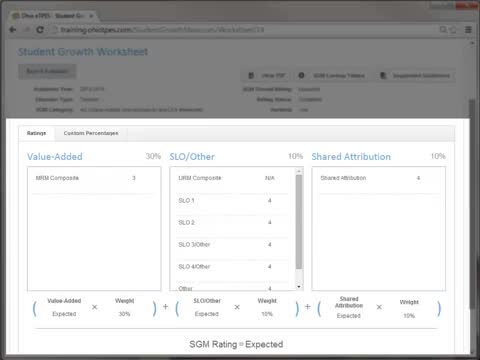Click the SLO/Other list scrollbar thumb
This screenshot has height=360, width=480.
click(299, 222)
